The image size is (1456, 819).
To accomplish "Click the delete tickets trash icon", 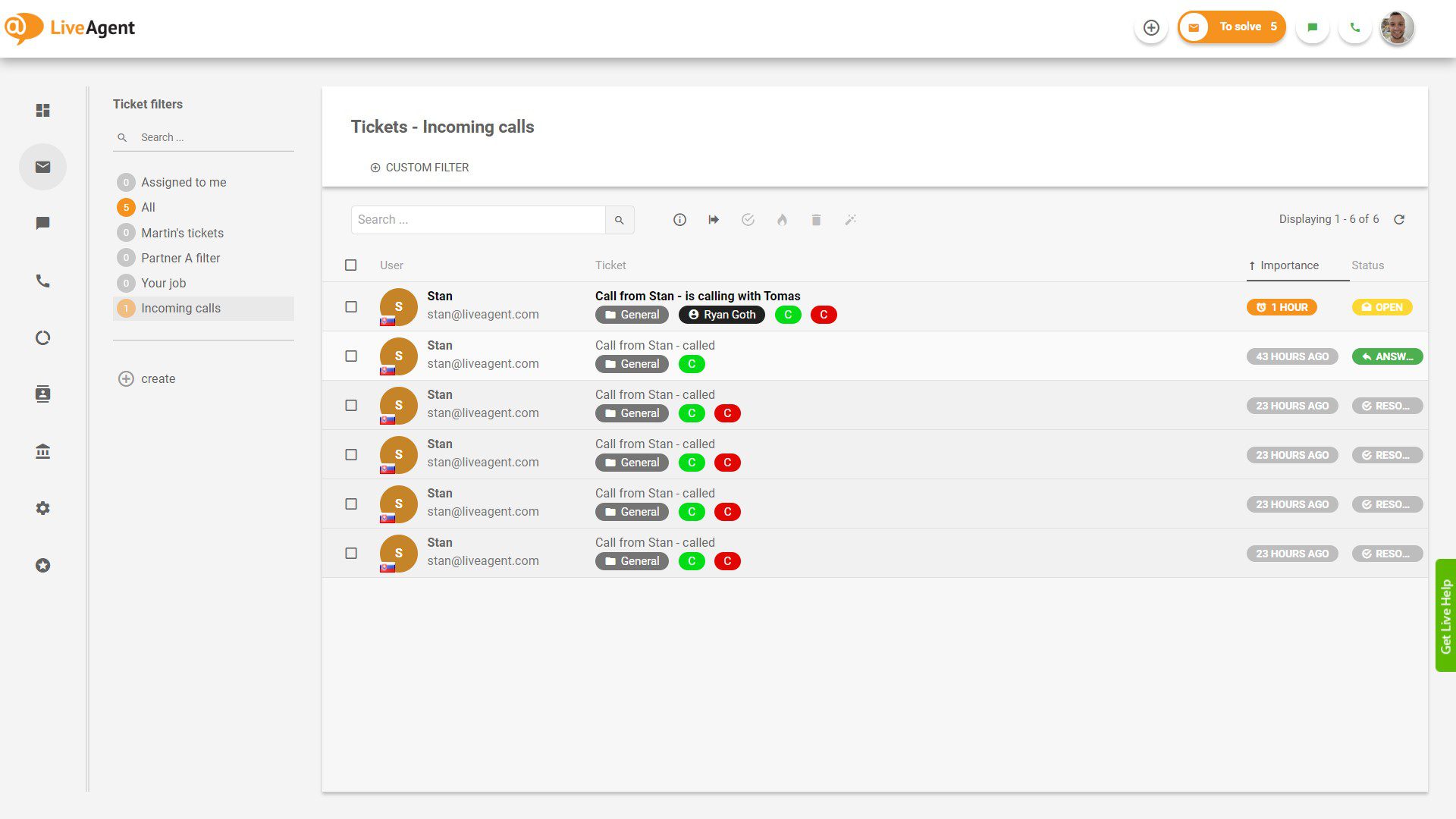I will (816, 219).
